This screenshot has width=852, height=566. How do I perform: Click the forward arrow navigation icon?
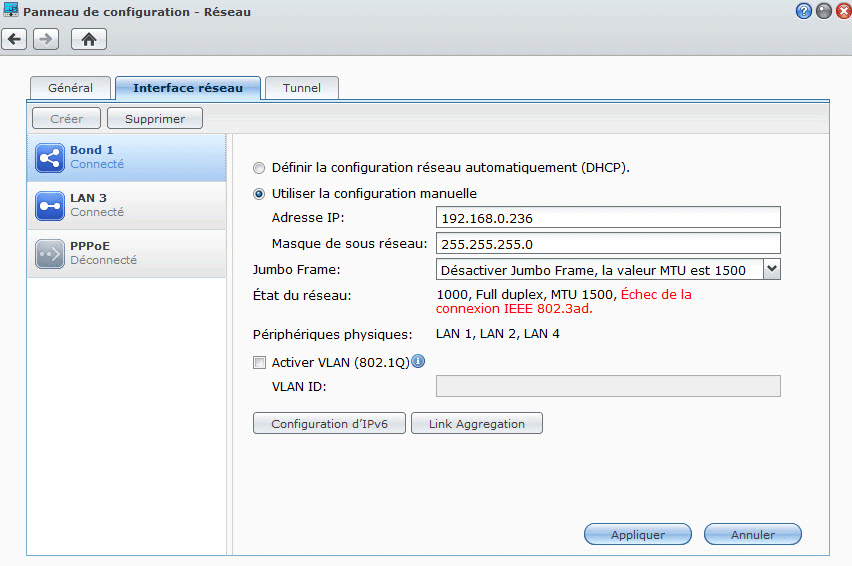pos(46,39)
